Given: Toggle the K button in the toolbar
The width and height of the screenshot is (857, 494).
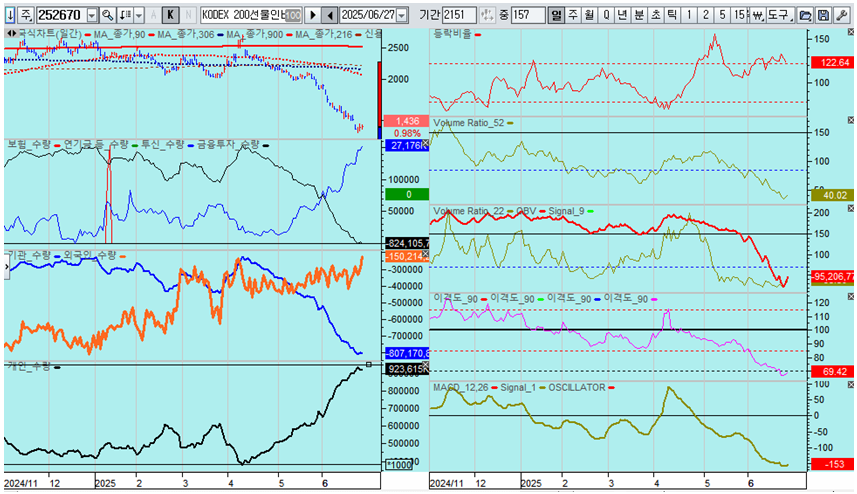Looking at the screenshot, I should click(x=170, y=16).
